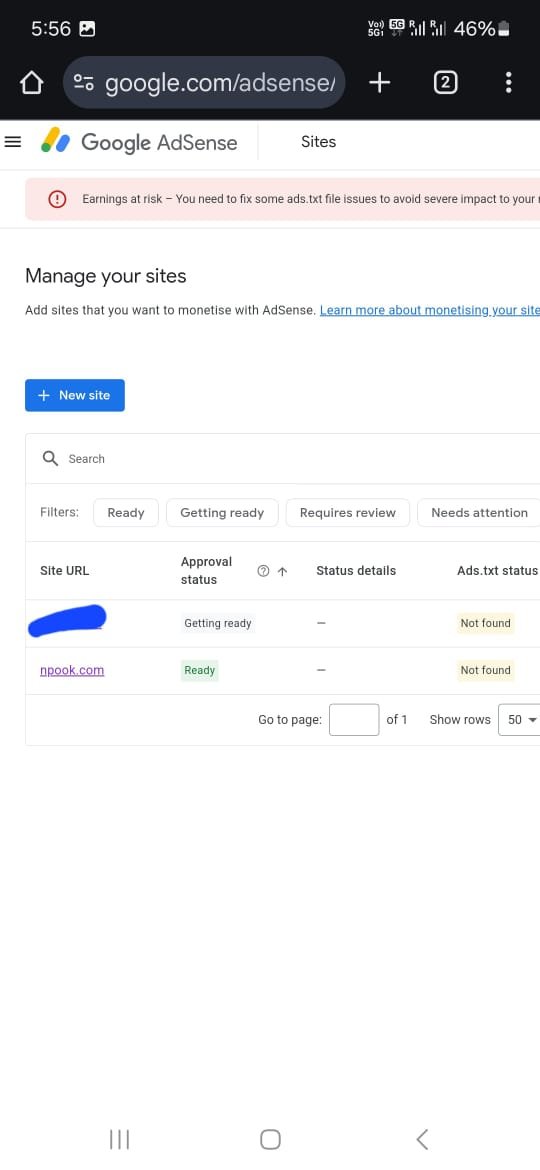540x1170 pixels.
Task: Tap the Android back button
Action: [421, 1139]
